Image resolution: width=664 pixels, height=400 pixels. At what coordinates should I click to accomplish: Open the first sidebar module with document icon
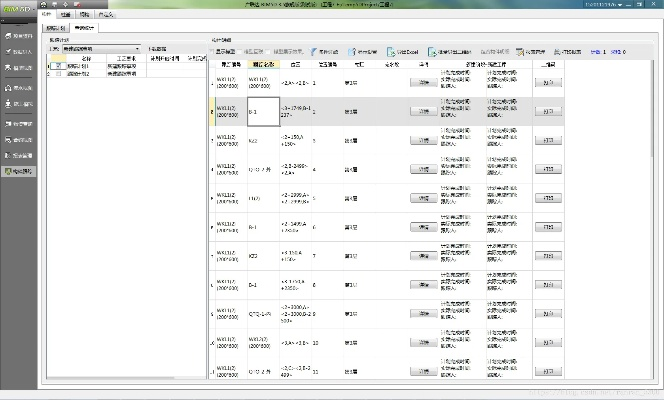tap(18, 37)
